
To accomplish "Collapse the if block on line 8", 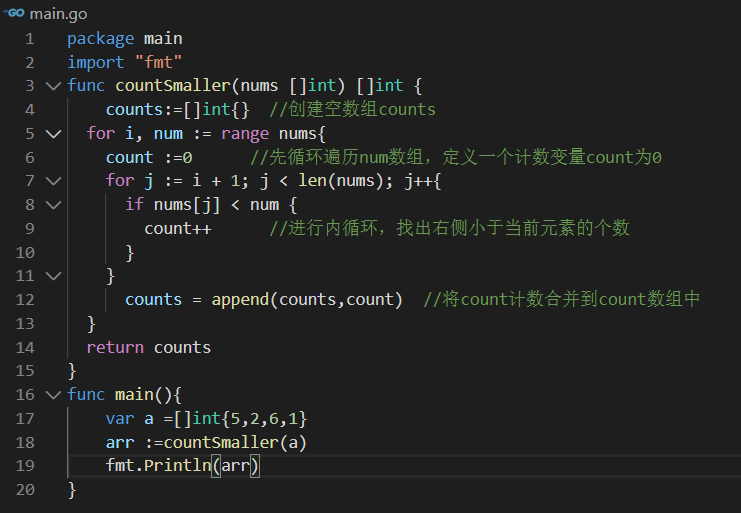I will tap(53, 205).
